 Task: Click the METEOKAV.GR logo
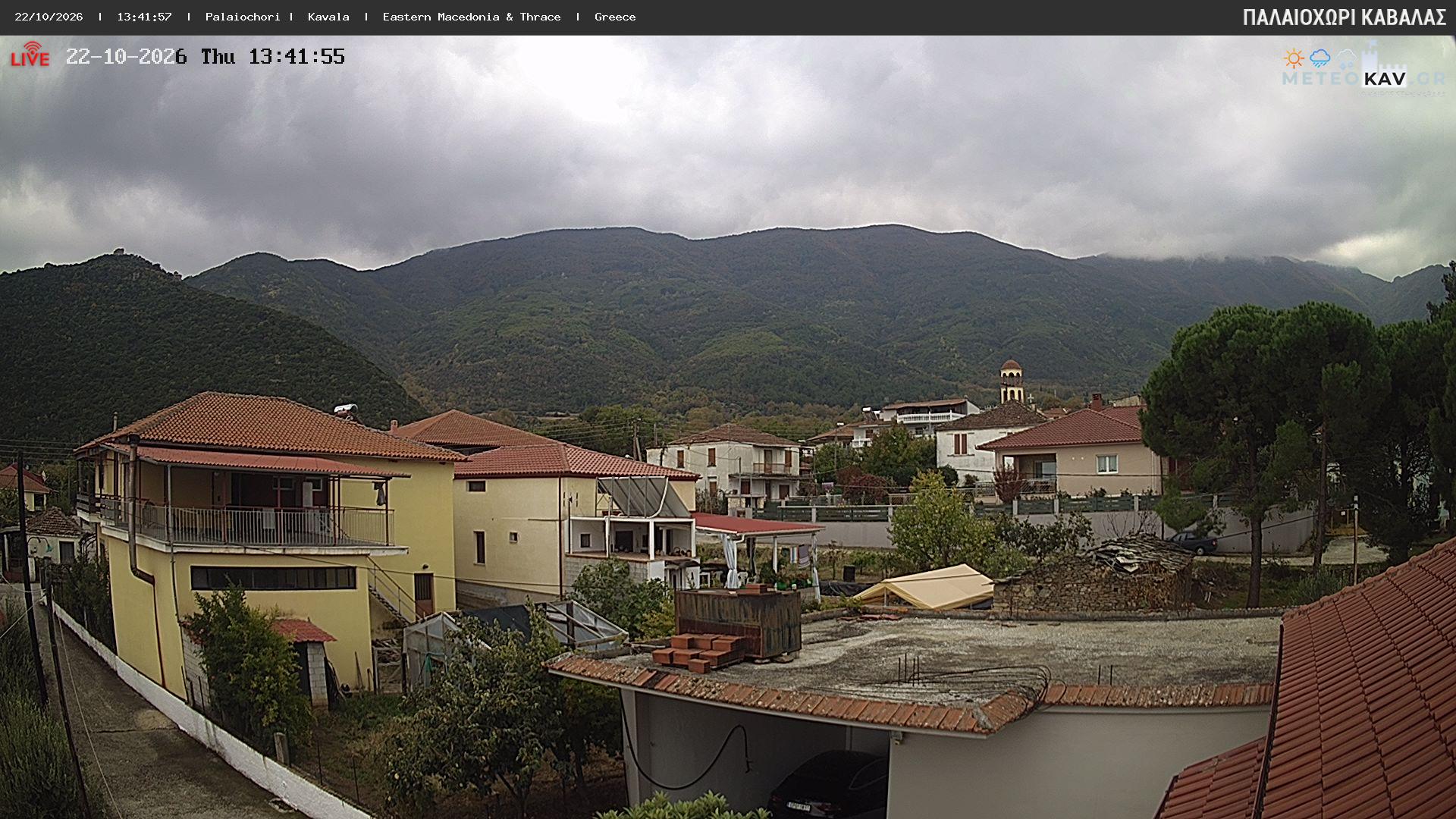pyautogui.click(x=1363, y=68)
